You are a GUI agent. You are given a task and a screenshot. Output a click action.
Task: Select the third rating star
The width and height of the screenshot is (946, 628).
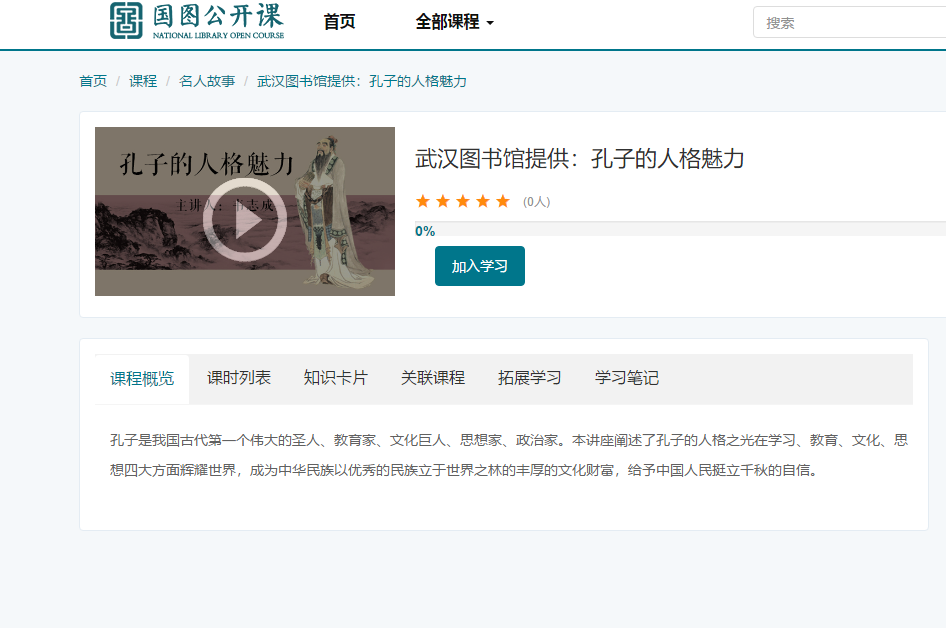pos(463,200)
